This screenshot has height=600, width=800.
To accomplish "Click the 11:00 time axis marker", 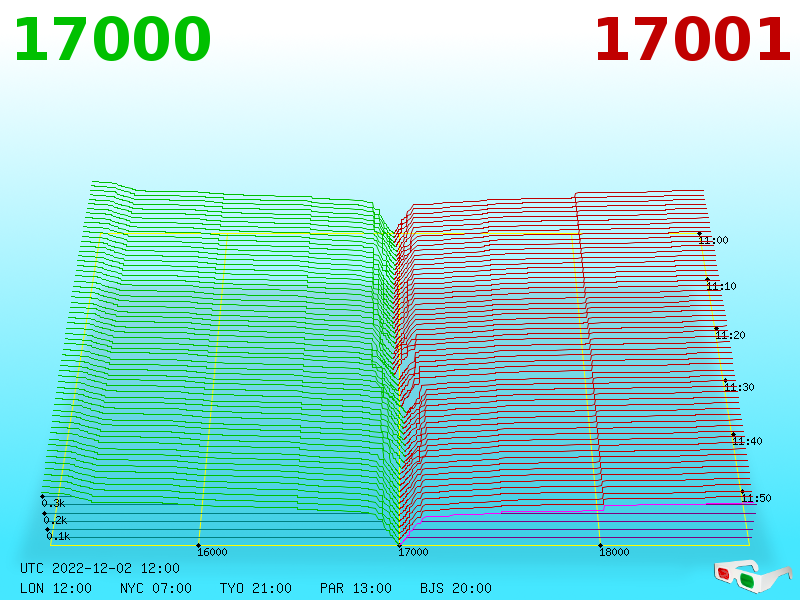I will pos(713,240).
